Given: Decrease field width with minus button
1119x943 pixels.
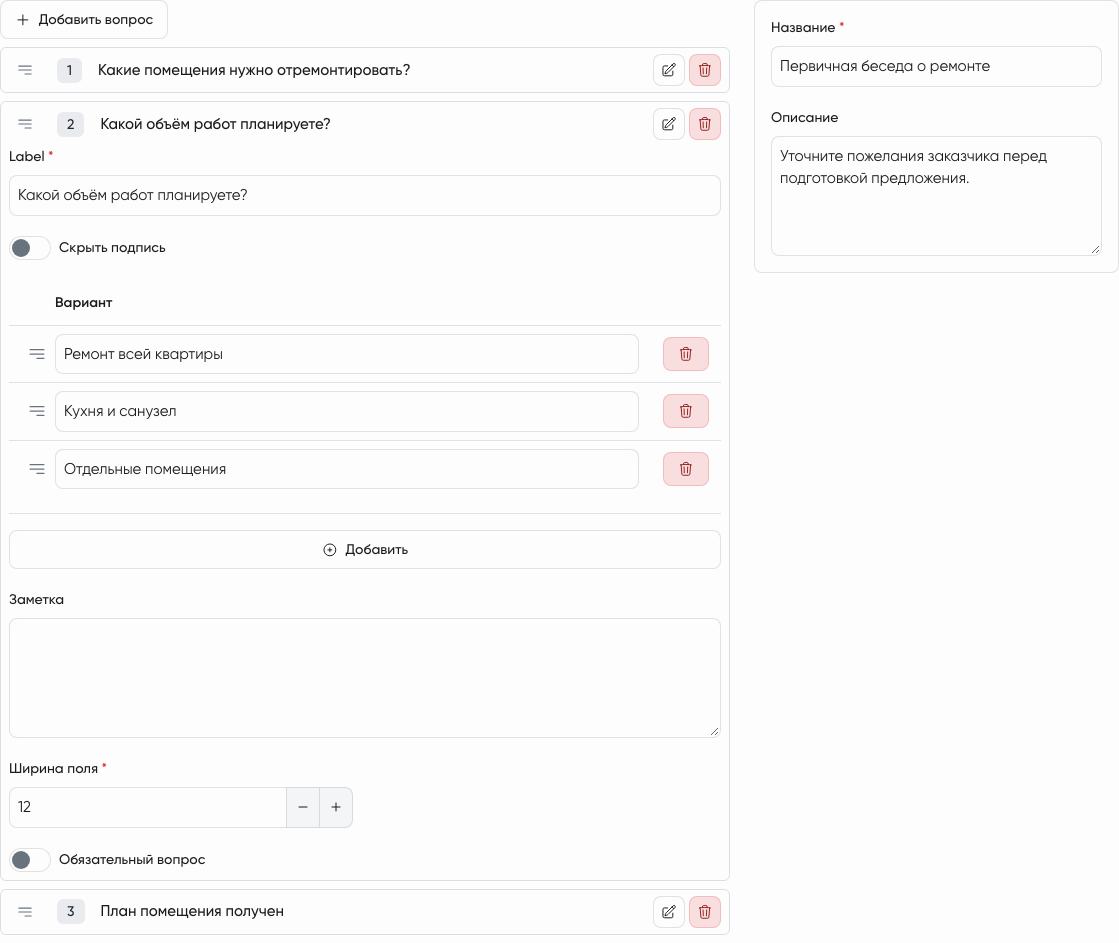Looking at the screenshot, I should (303, 807).
